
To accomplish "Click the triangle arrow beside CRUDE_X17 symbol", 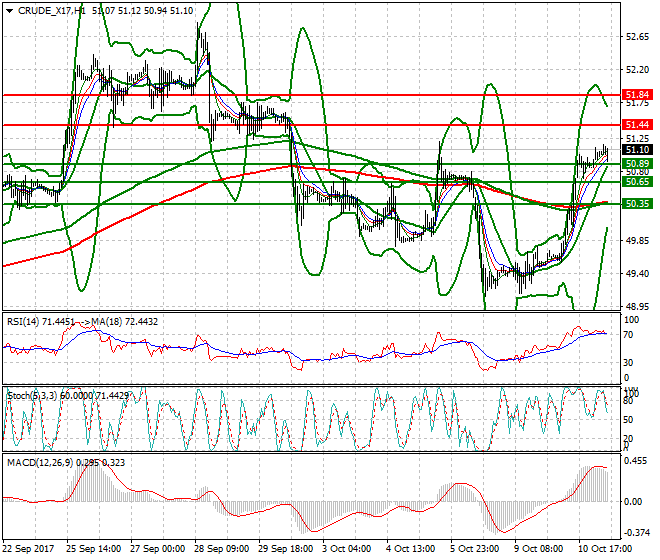I will (x=8, y=10).
